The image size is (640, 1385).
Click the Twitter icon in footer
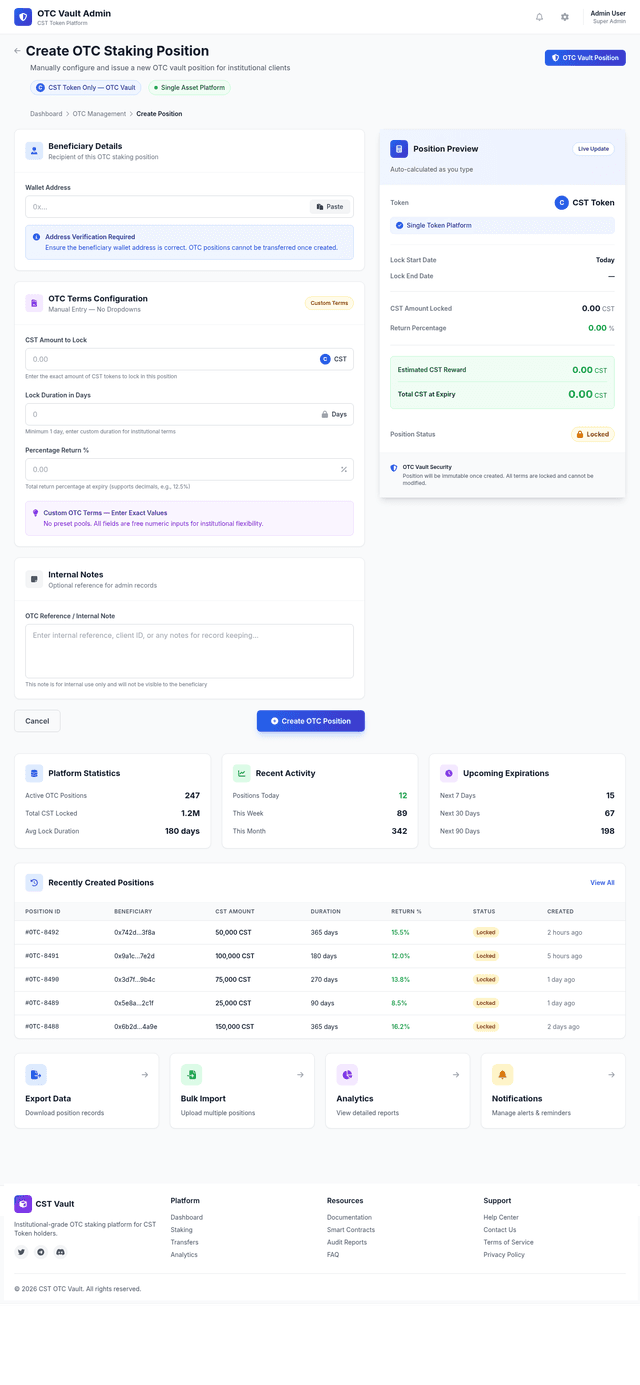pos(22,1252)
